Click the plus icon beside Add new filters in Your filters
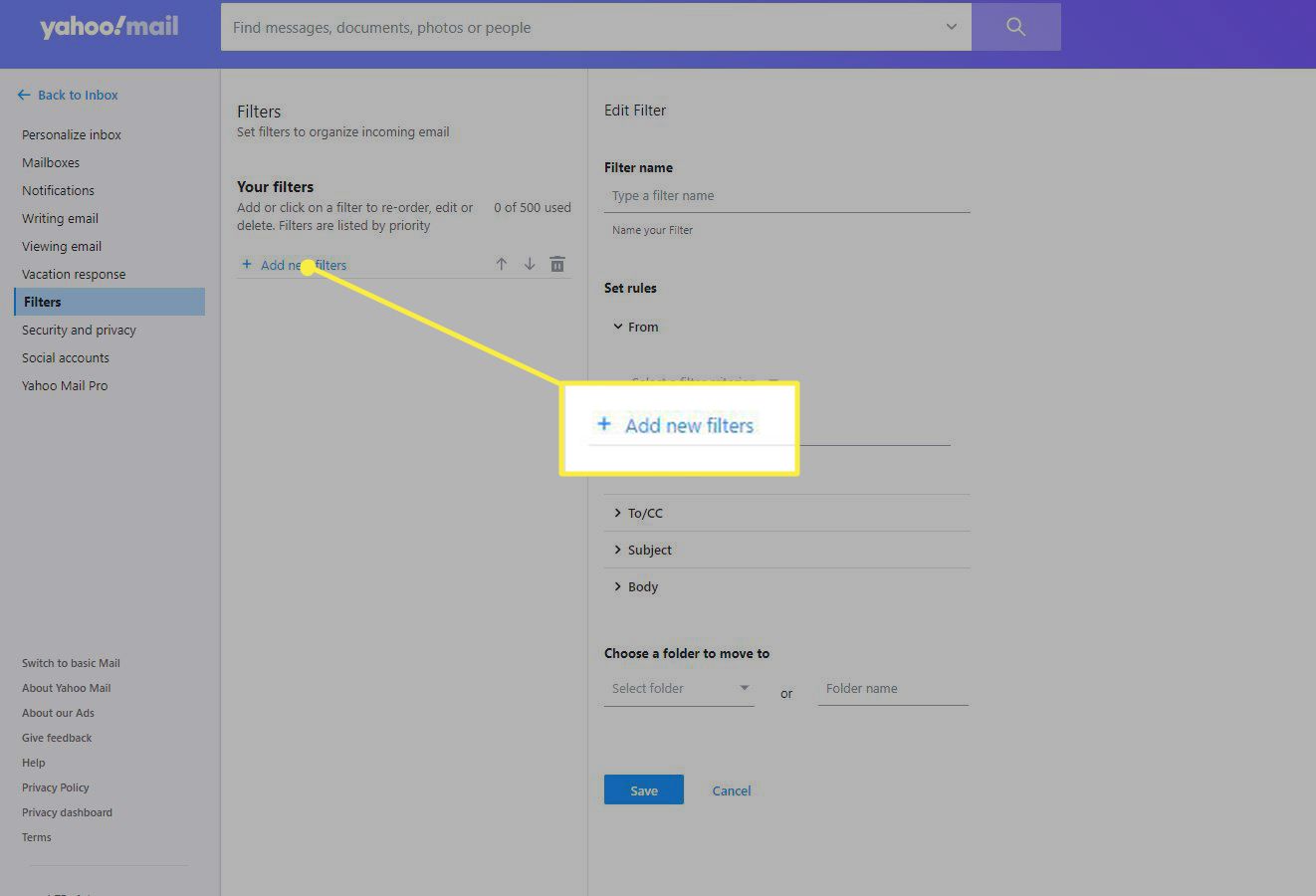The image size is (1316, 896). click(247, 265)
